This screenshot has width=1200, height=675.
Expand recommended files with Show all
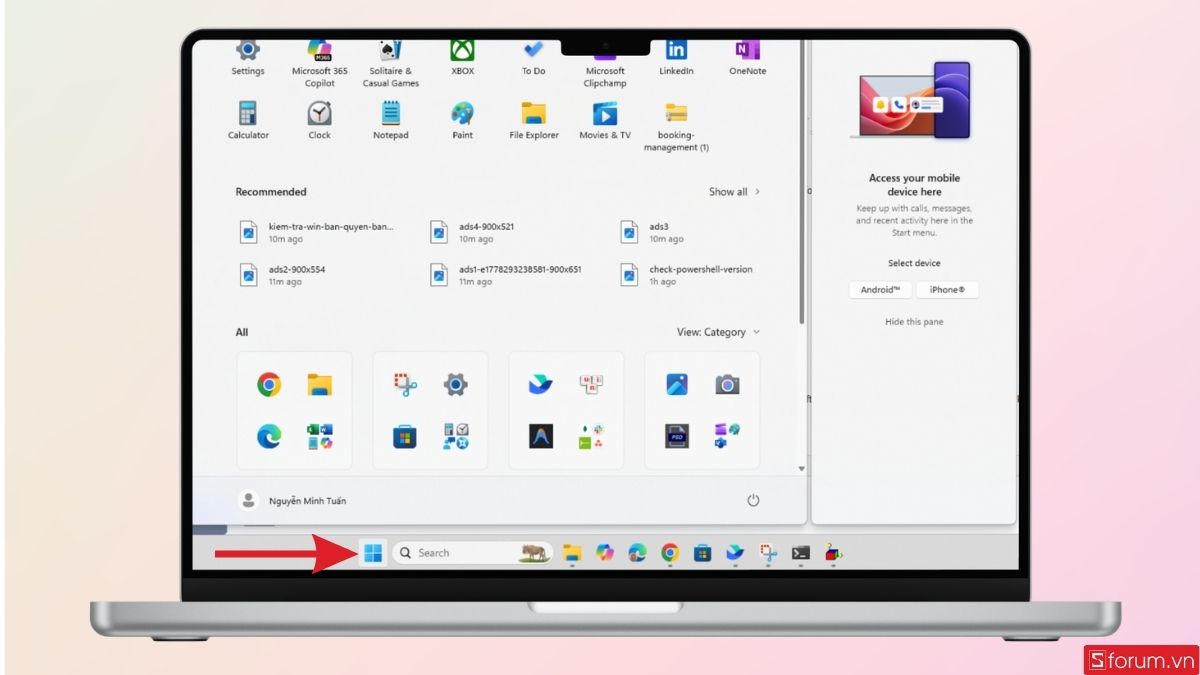coord(735,192)
